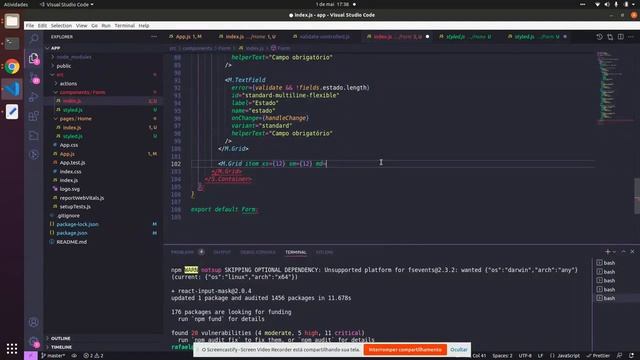The height and width of the screenshot is (360, 640).
Task: Collapse the src folder
Action: (60, 75)
